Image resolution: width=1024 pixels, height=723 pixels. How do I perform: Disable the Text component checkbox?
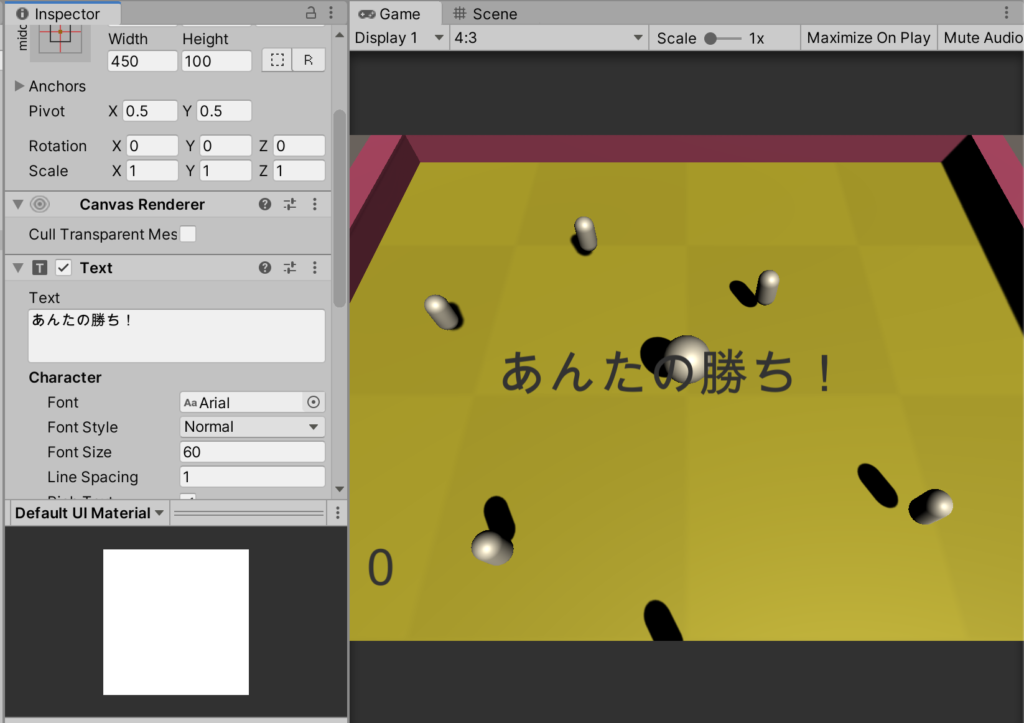tap(63, 268)
